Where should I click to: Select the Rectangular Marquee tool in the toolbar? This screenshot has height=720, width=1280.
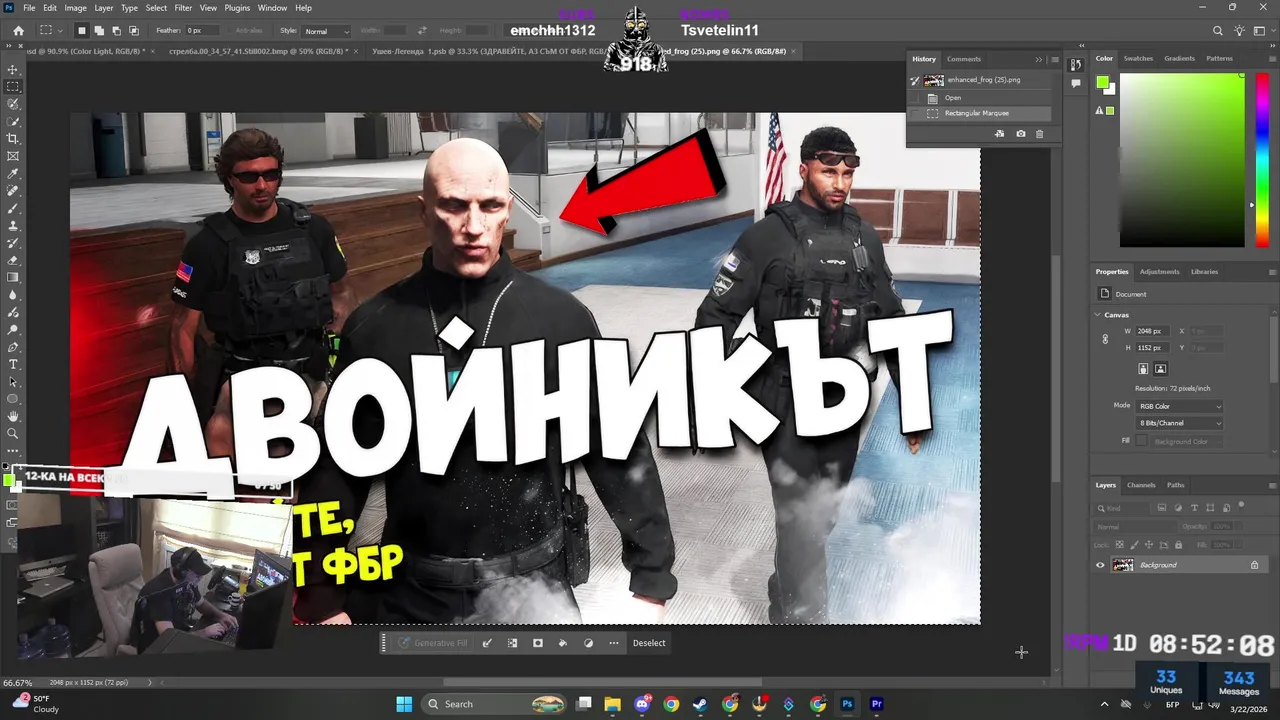13,86
